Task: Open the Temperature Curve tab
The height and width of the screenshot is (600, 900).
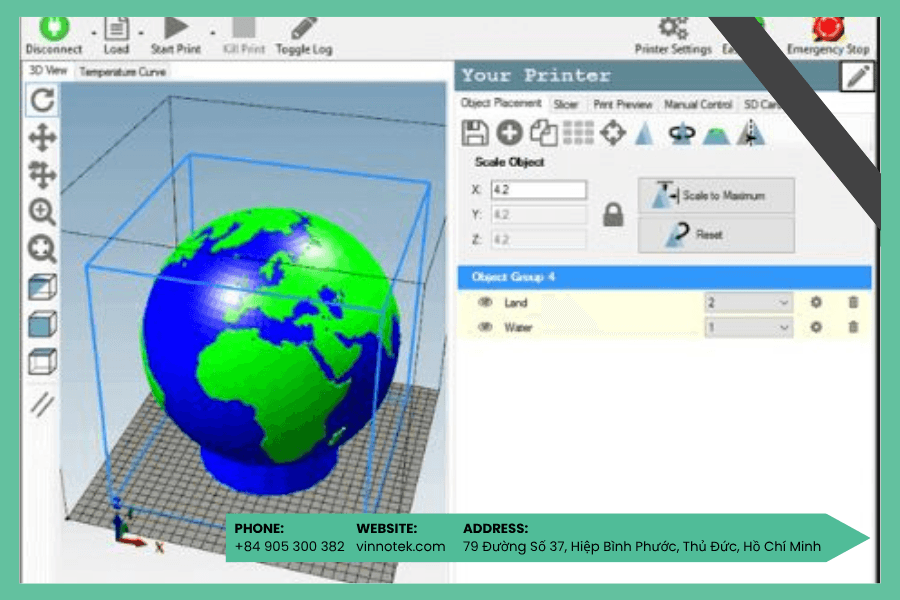Action: 123,72
